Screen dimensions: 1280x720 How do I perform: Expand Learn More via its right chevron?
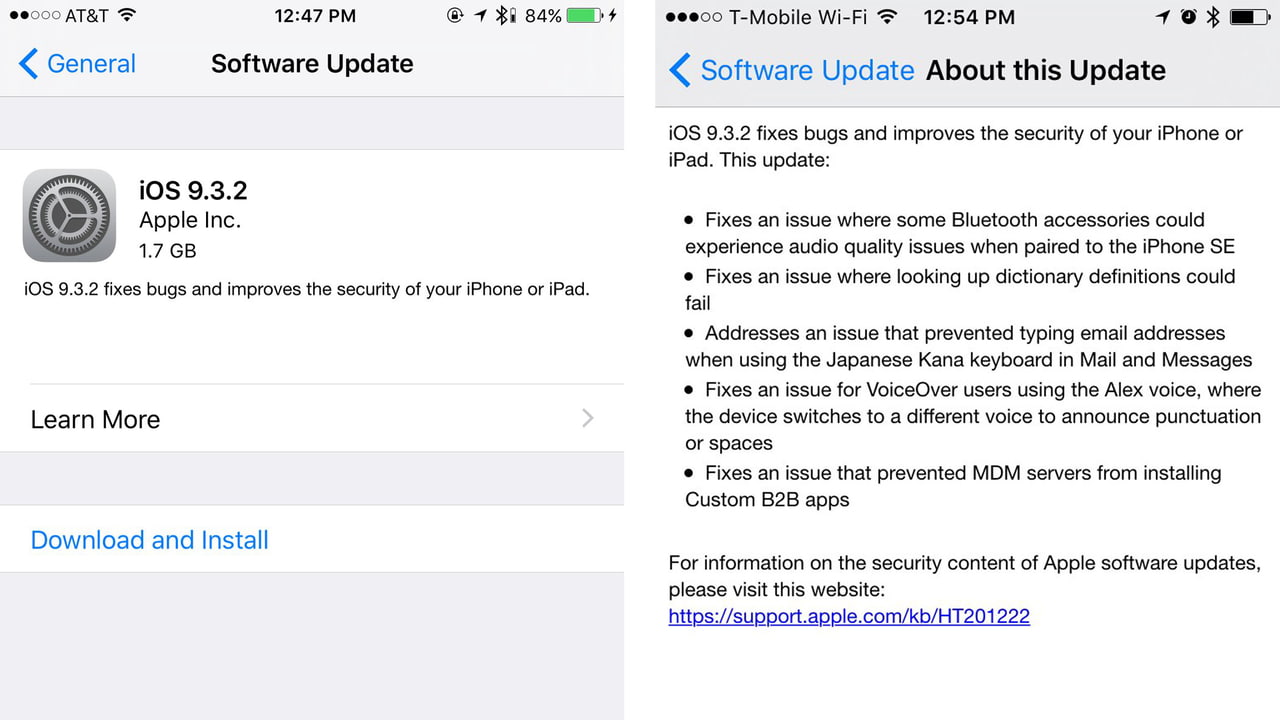click(x=588, y=418)
